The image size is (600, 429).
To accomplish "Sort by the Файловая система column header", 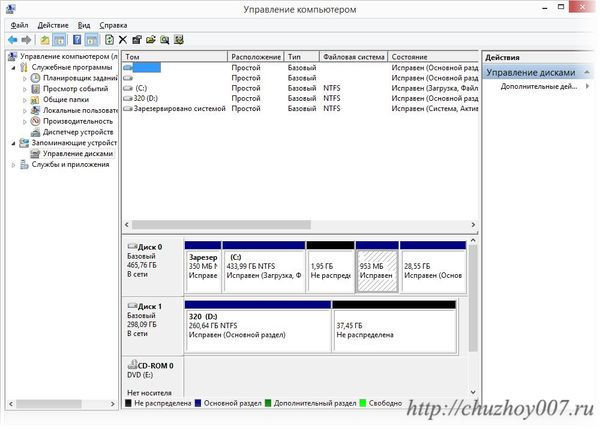I will coord(354,57).
